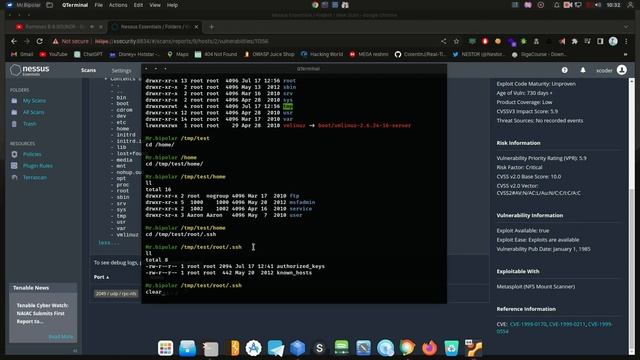Screen dimensions: 640x360
Task: Open Trash folder link
Action: (29, 124)
